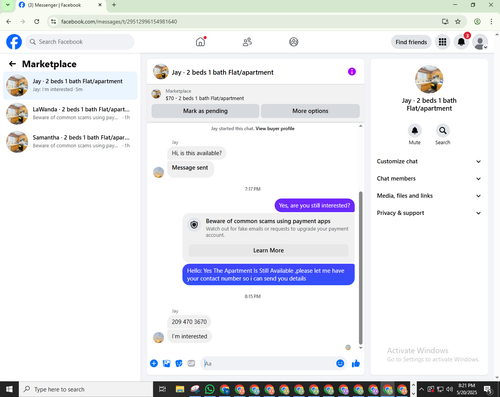The image size is (500, 397).
Task: Open the volume control in system tray
Action: click(x=449, y=389)
